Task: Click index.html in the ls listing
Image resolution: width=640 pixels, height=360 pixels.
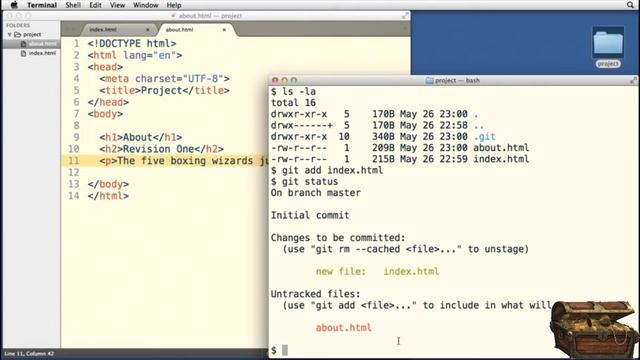Action: coord(501,159)
